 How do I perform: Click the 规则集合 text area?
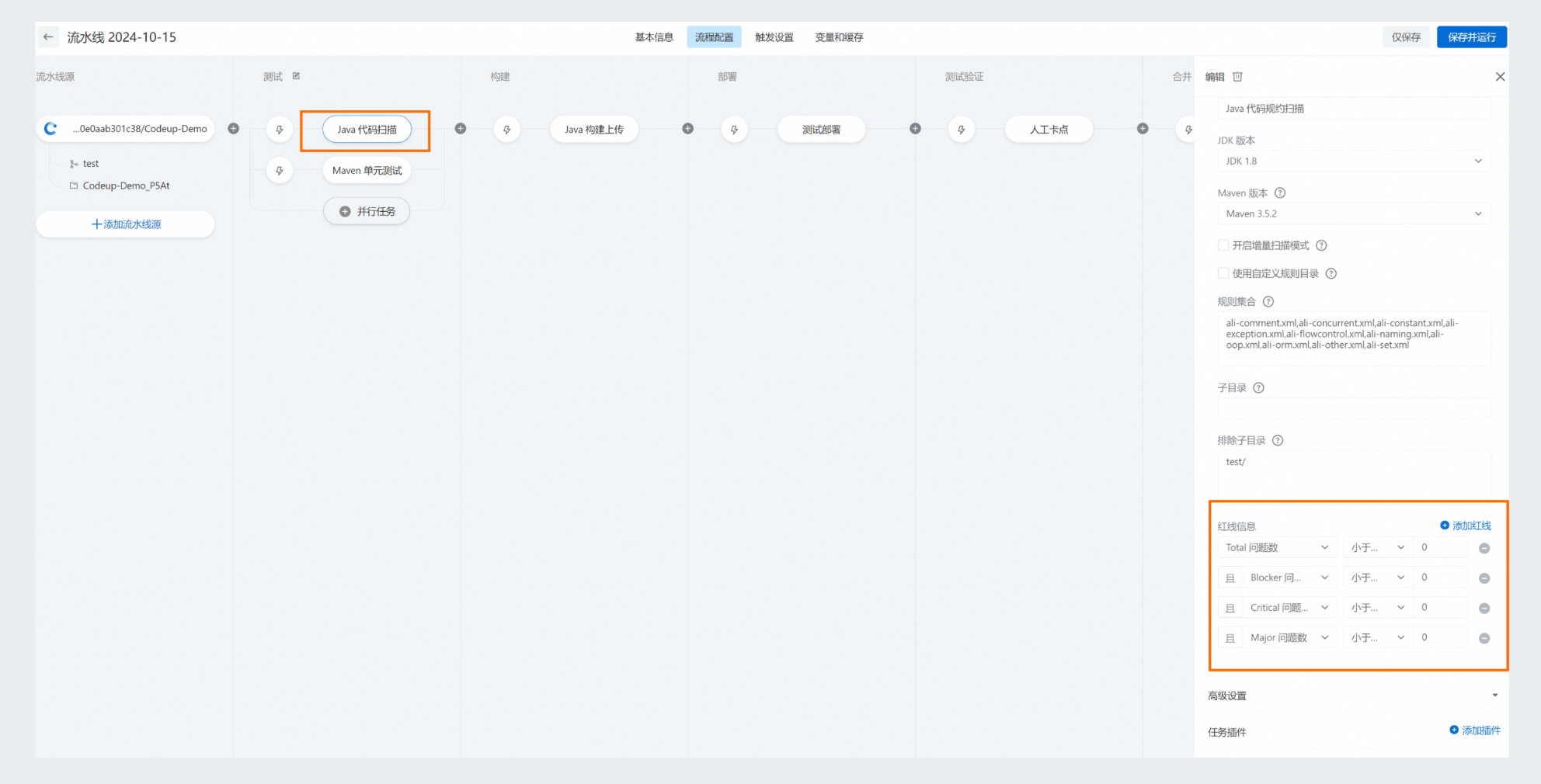(x=1354, y=338)
